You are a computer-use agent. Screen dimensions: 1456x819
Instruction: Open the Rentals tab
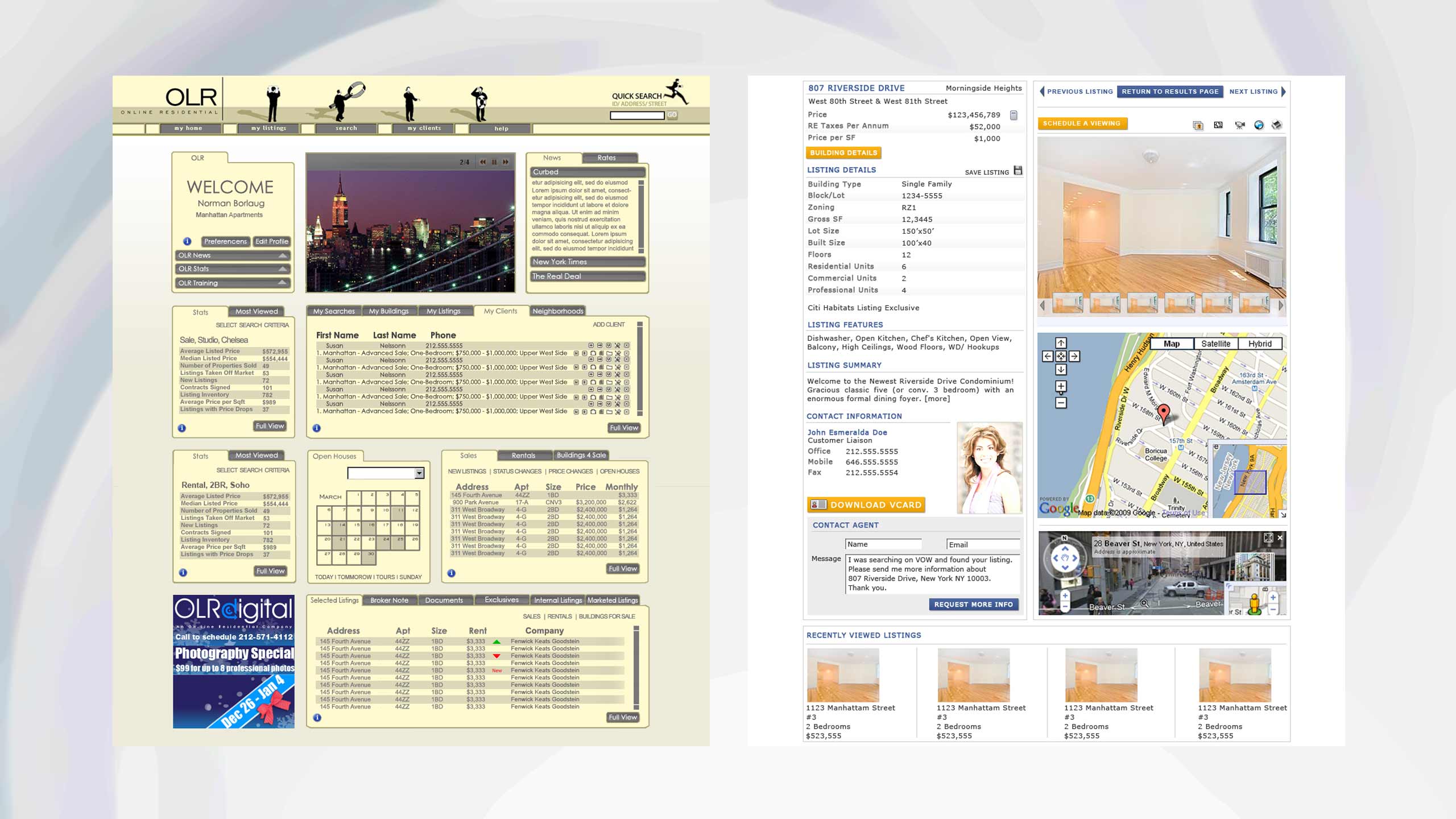pos(523,456)
